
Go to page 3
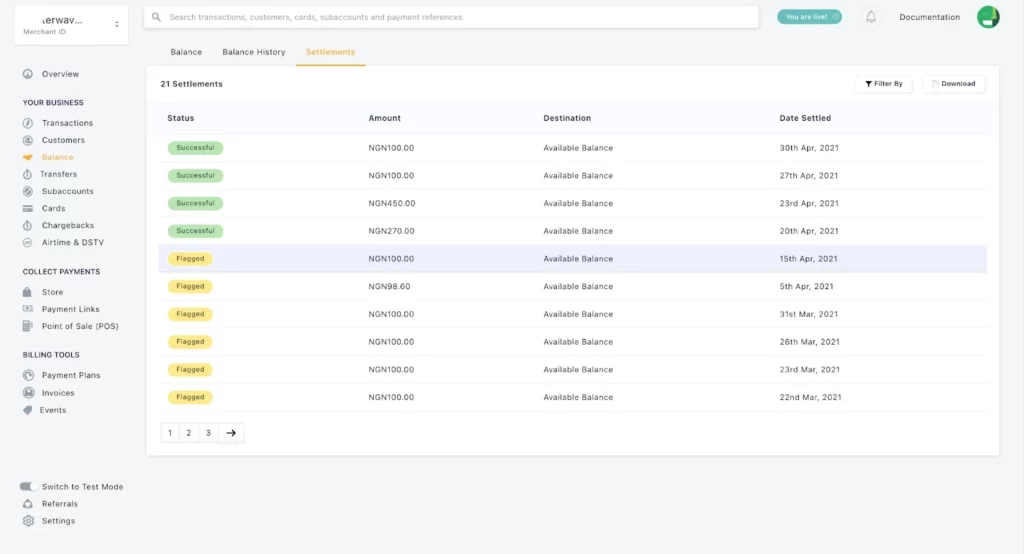[x=208, y=432]
